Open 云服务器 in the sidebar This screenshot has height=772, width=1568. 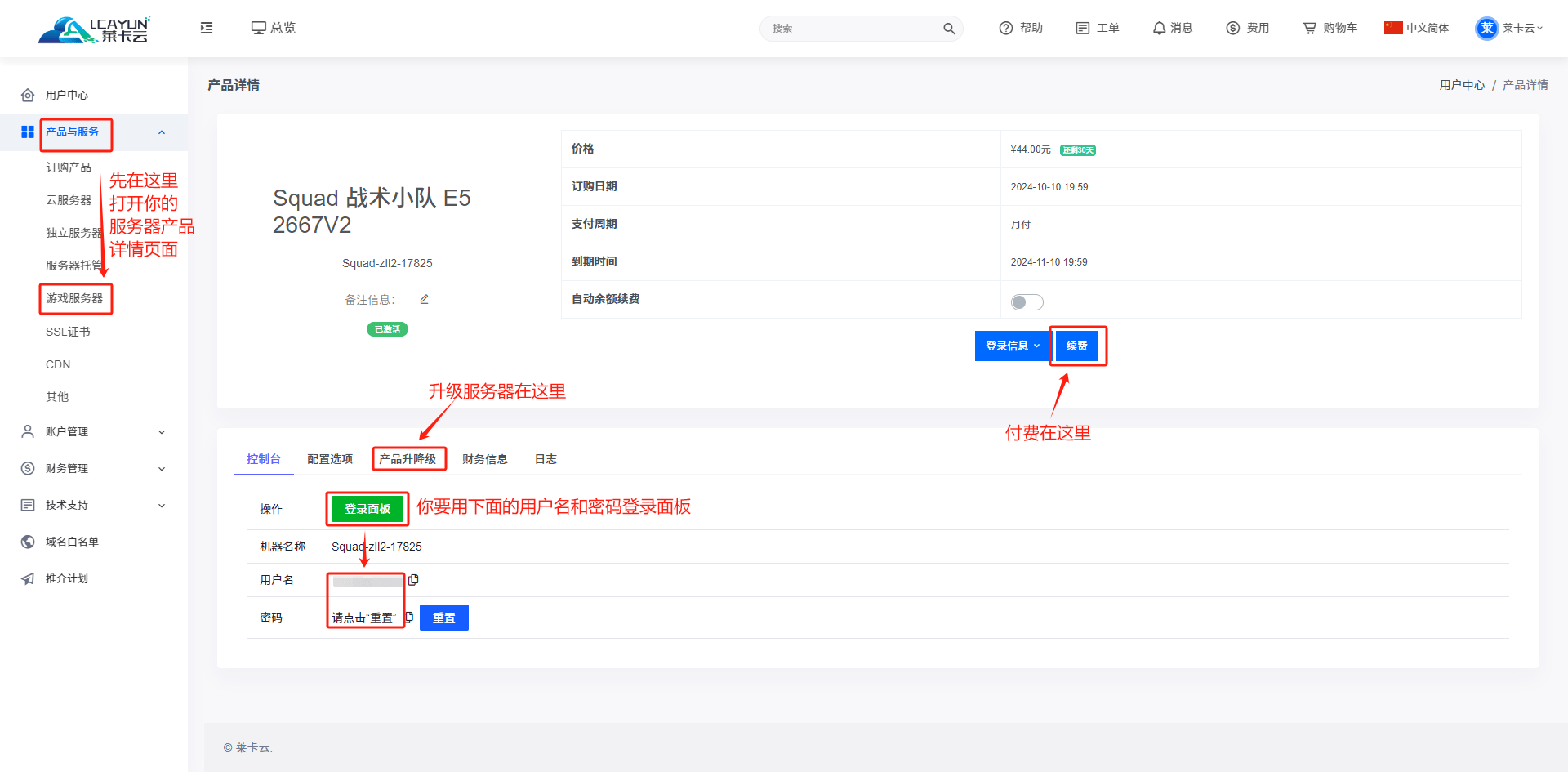point(69,200)
